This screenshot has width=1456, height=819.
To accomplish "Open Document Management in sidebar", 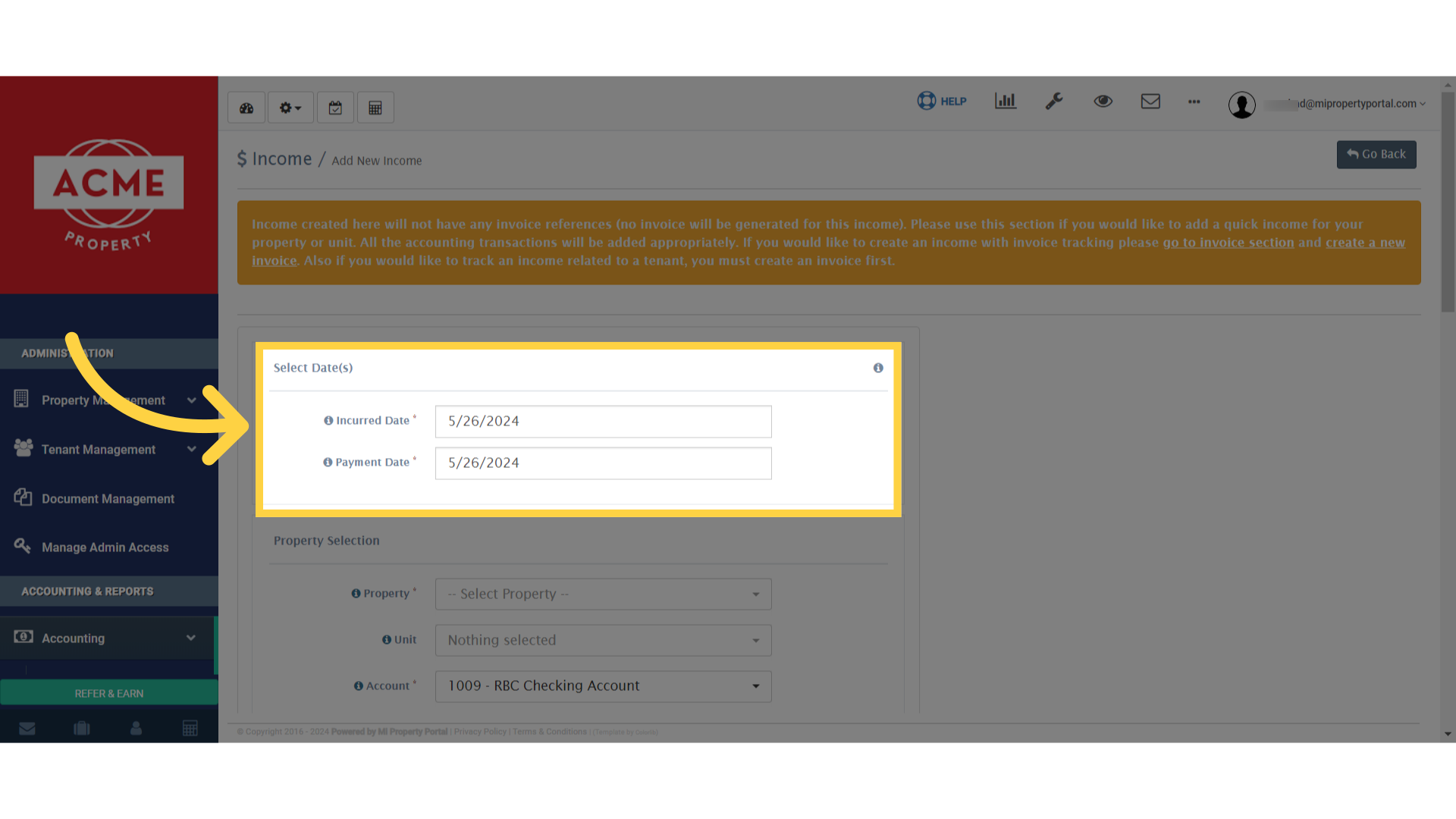I will coord(109,498).
